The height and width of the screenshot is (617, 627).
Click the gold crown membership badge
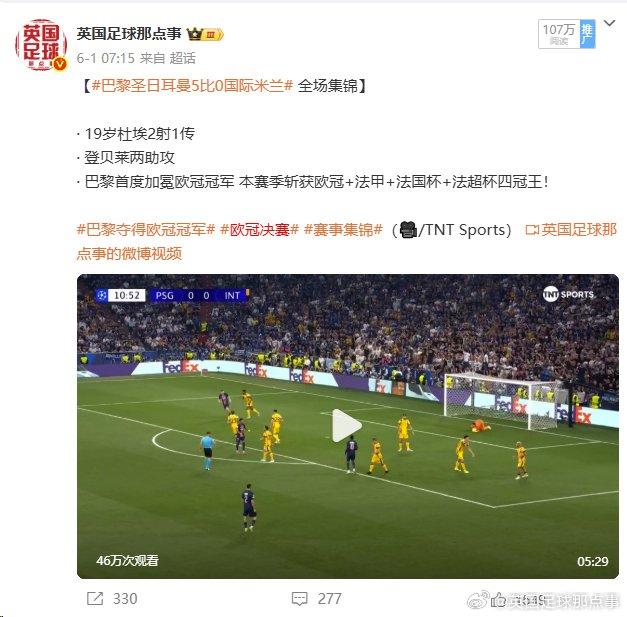pos(205,34)
